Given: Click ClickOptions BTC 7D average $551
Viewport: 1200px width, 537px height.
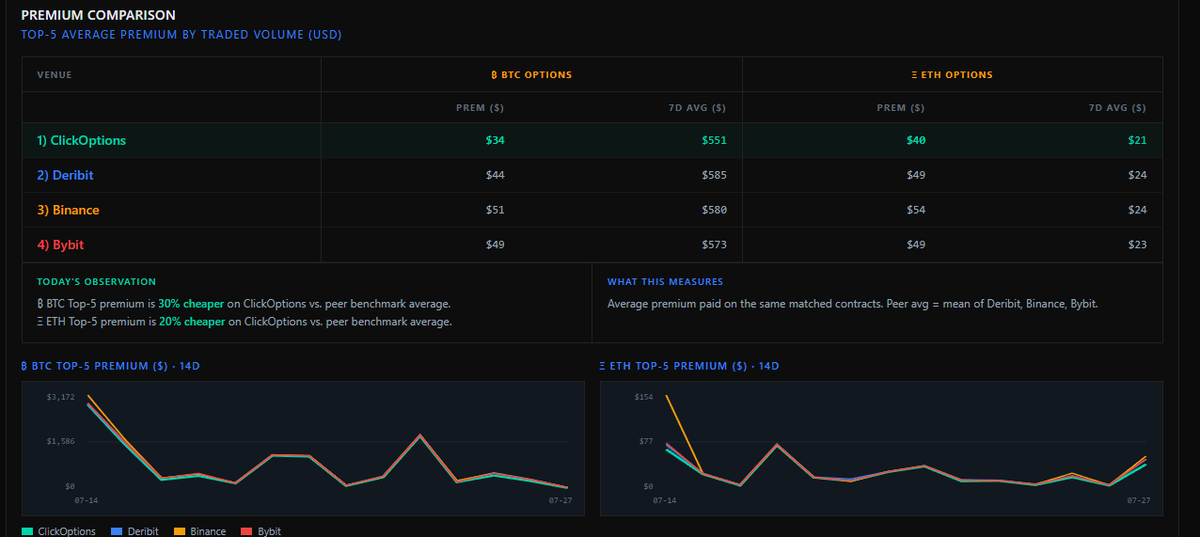Looking at the screenshot, I should click(x=714, y=141).
